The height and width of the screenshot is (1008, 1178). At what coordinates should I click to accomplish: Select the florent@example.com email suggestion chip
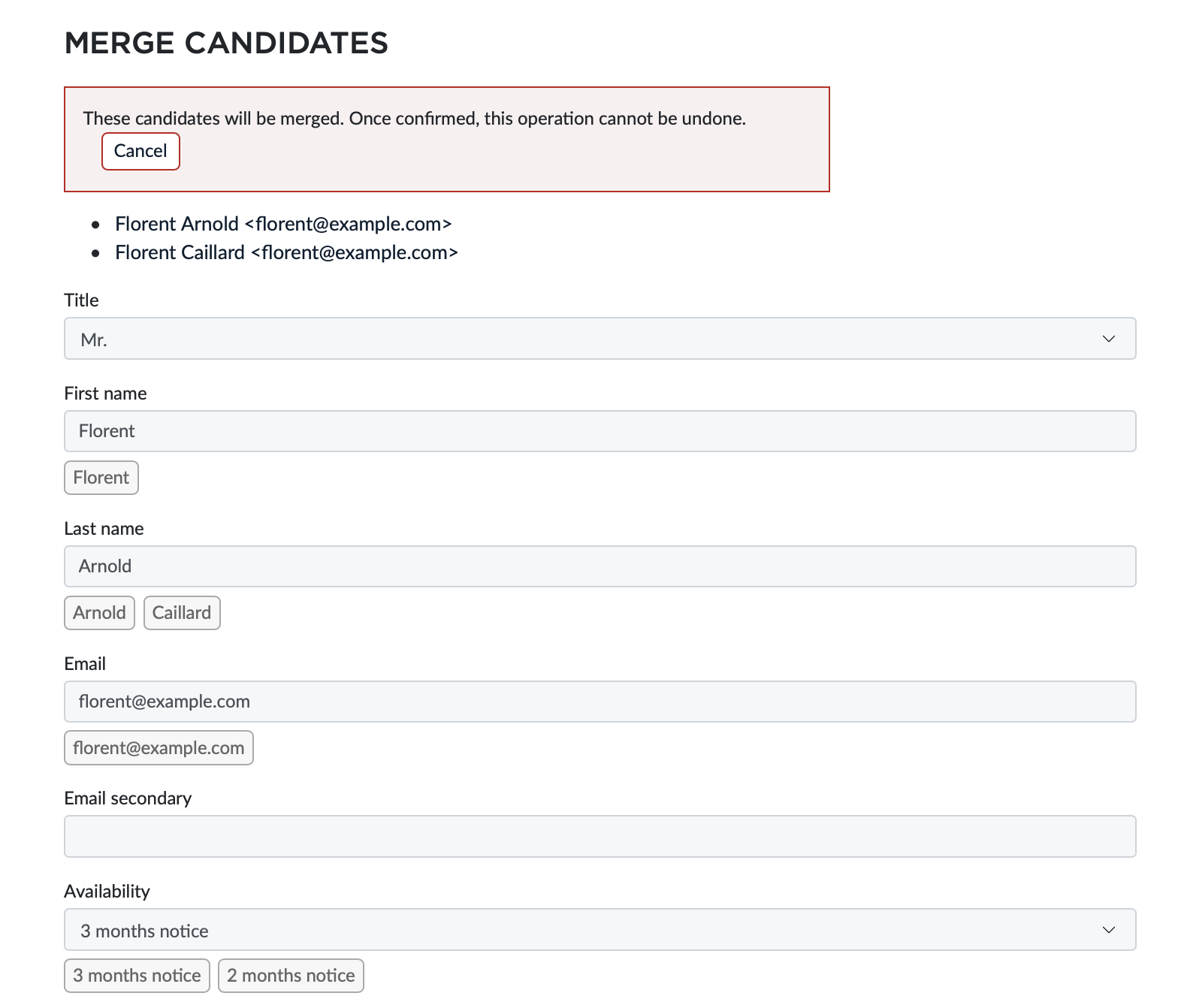click(x=159, y=748)
